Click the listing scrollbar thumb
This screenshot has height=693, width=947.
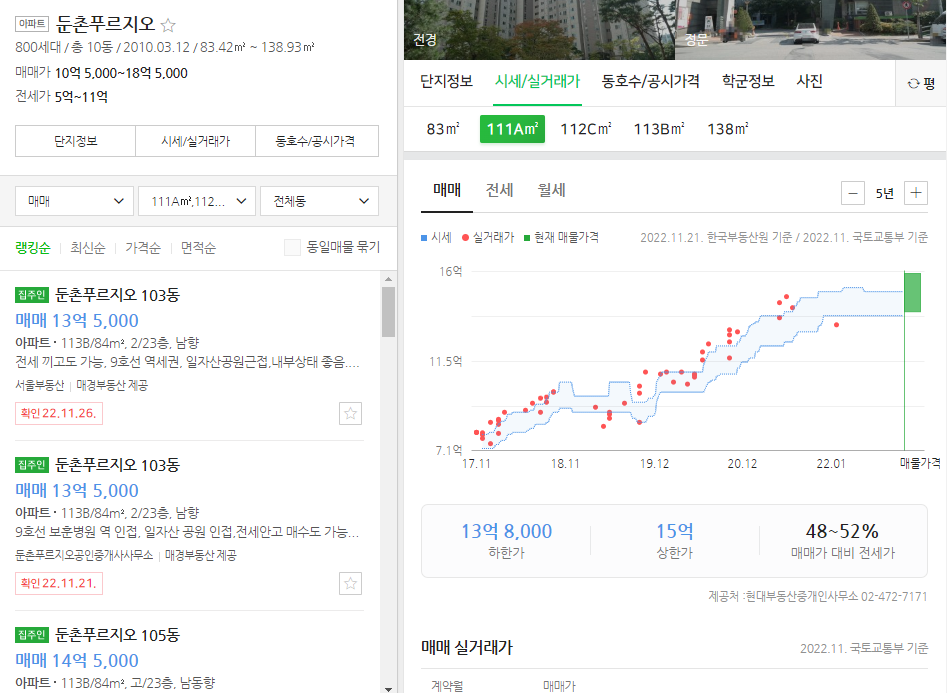click(x=388, y=312)
